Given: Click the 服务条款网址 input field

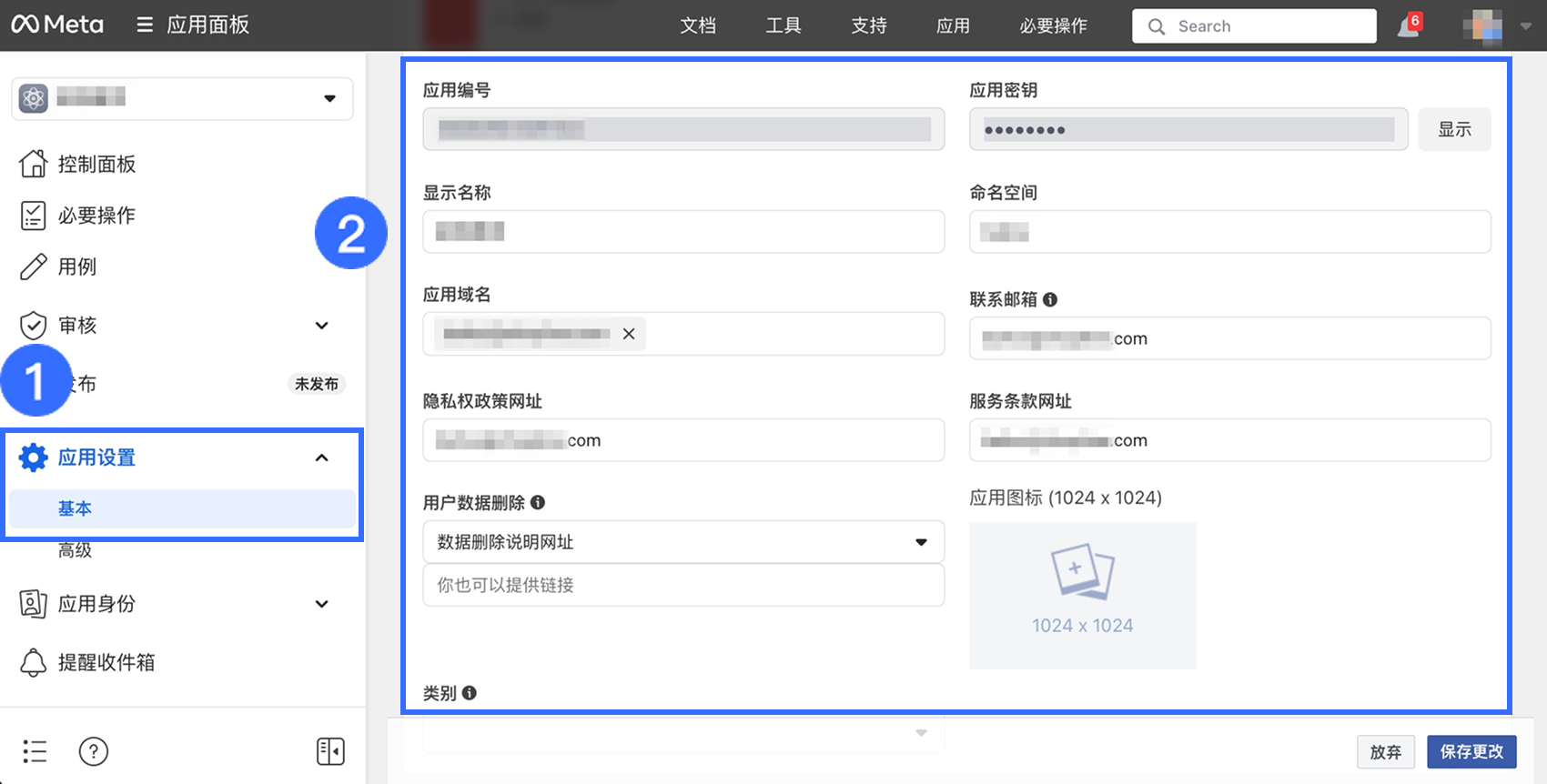Looking at the screenshot, I should click(x=1230, y=440).
